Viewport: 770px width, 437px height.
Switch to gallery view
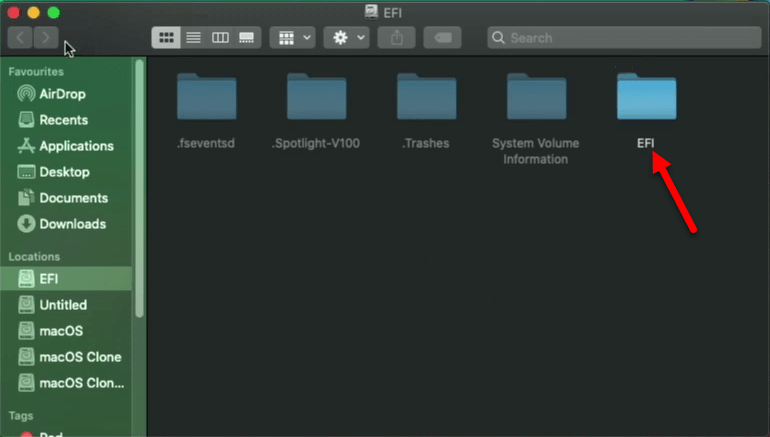[x=247, y=38]
